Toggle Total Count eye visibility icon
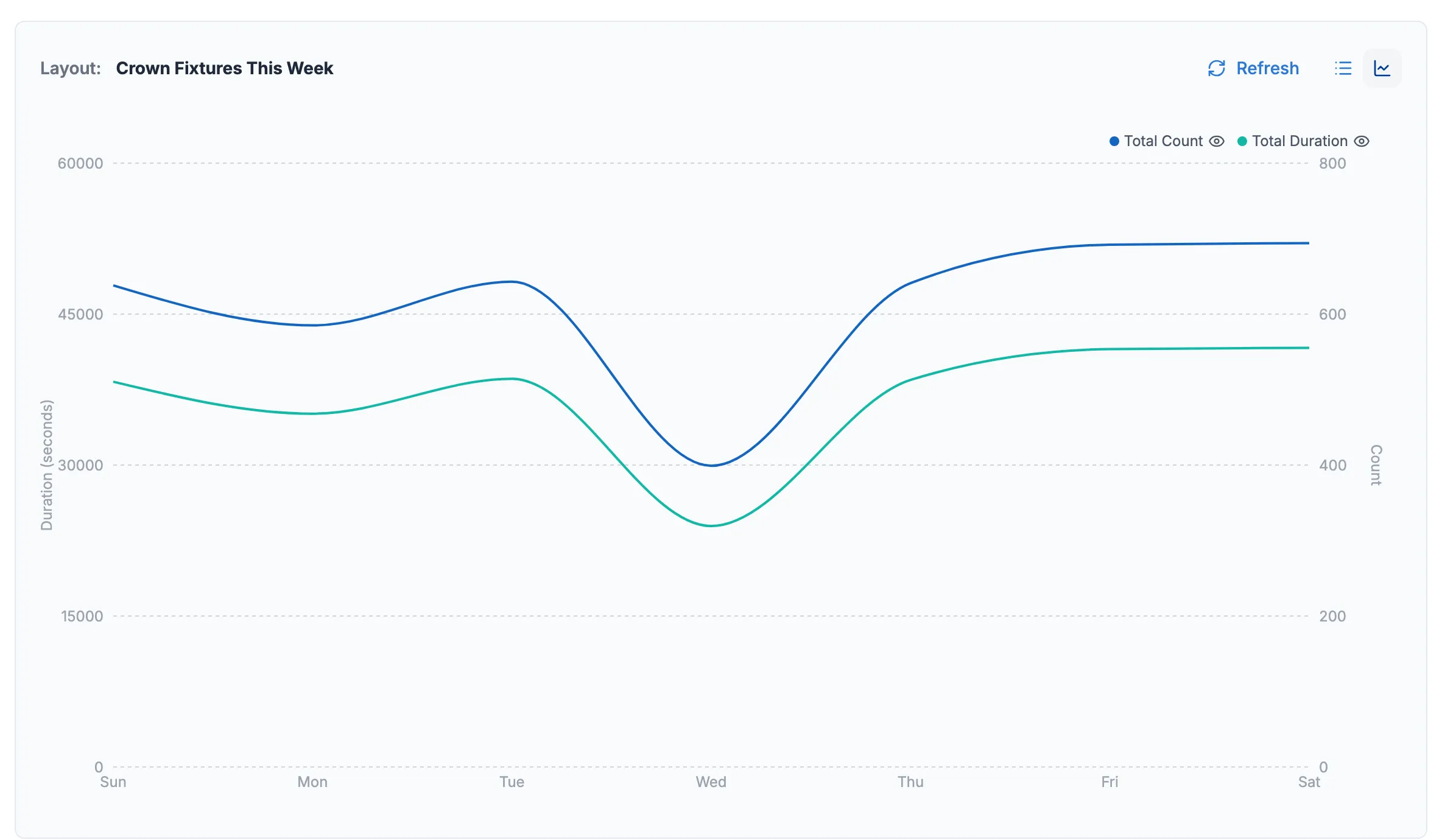The height and width of the screenshot is (840, 1442). coord(1216,141)
